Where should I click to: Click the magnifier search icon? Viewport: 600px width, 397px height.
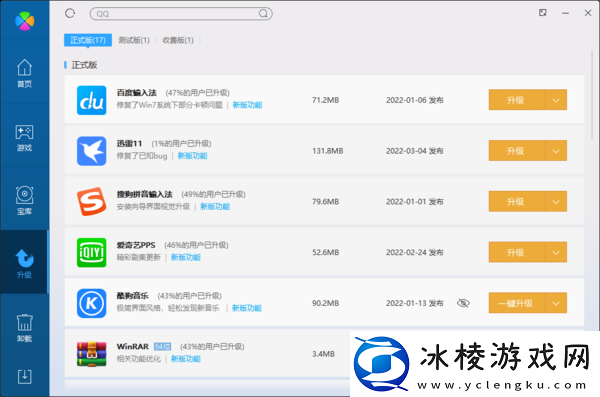point(263,14)
